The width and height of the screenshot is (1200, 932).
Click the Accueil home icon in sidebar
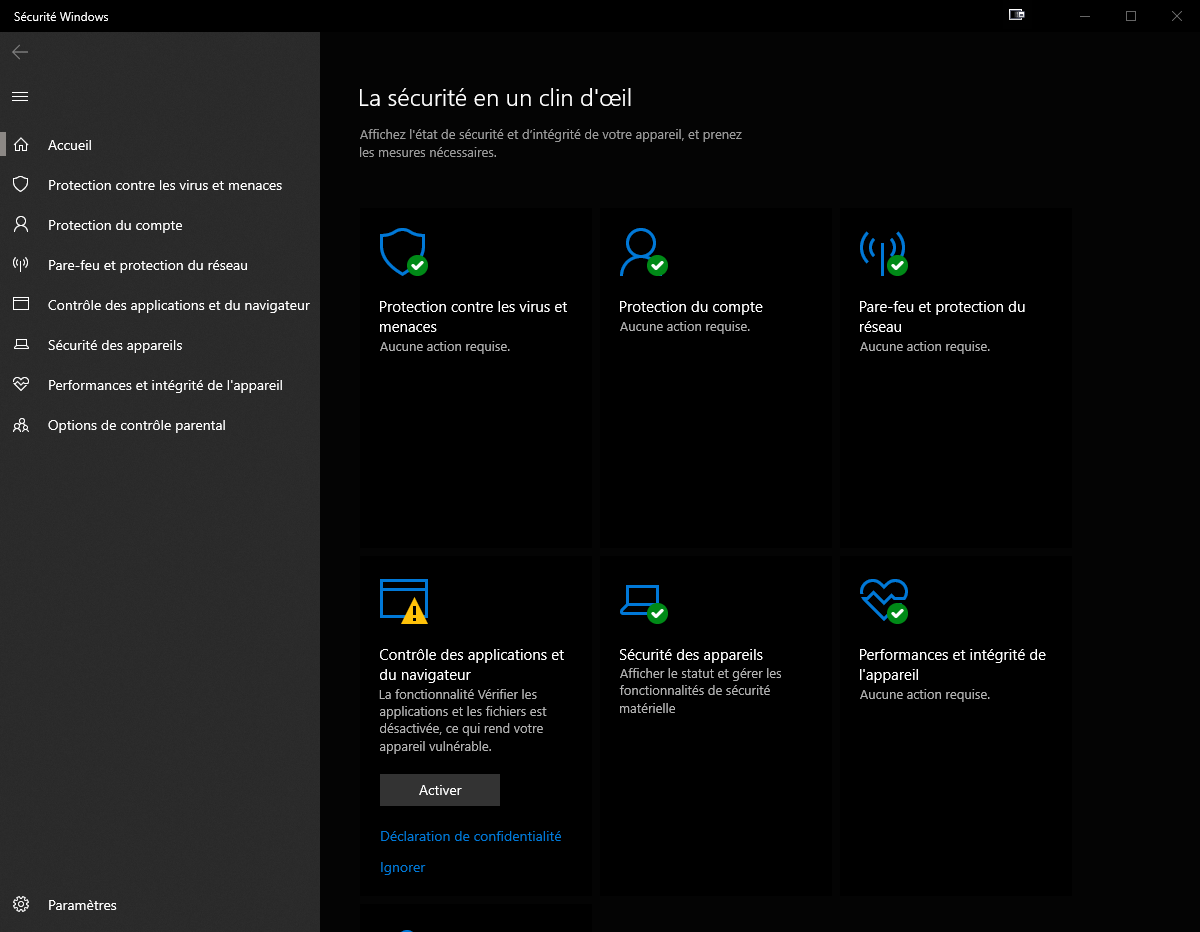20,145
